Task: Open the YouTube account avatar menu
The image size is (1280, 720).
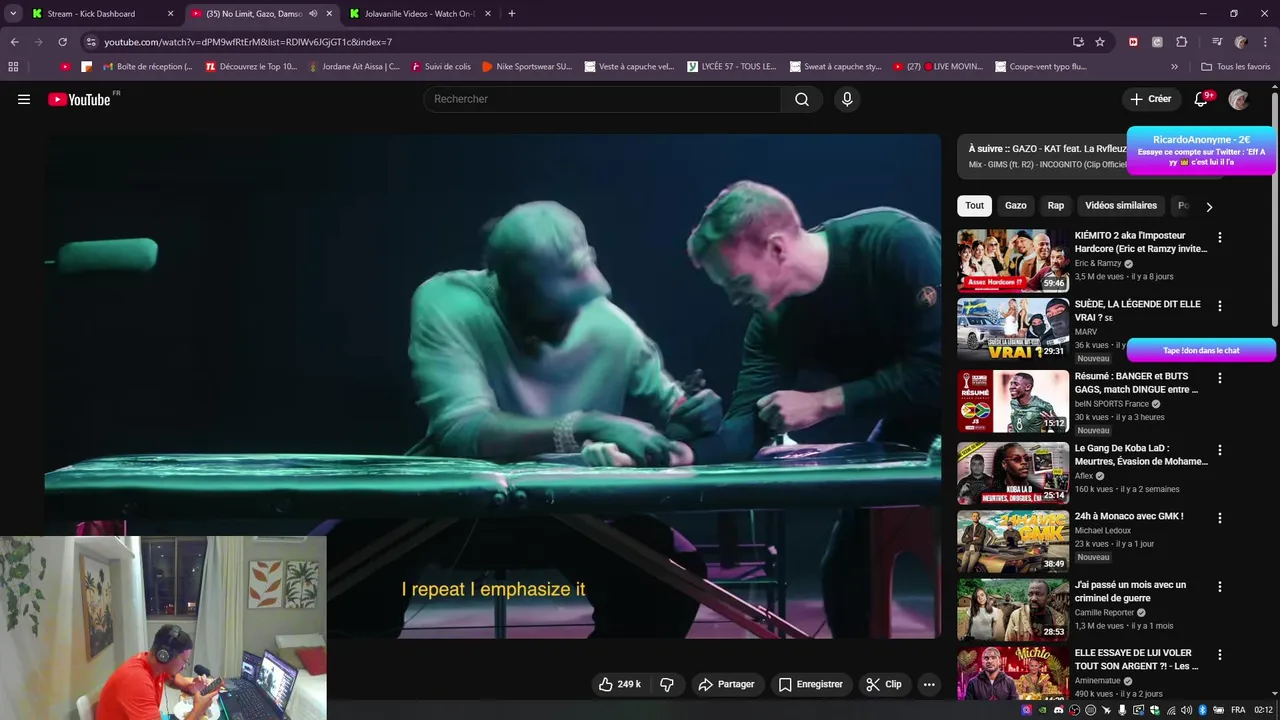Action: (1239, 99)
